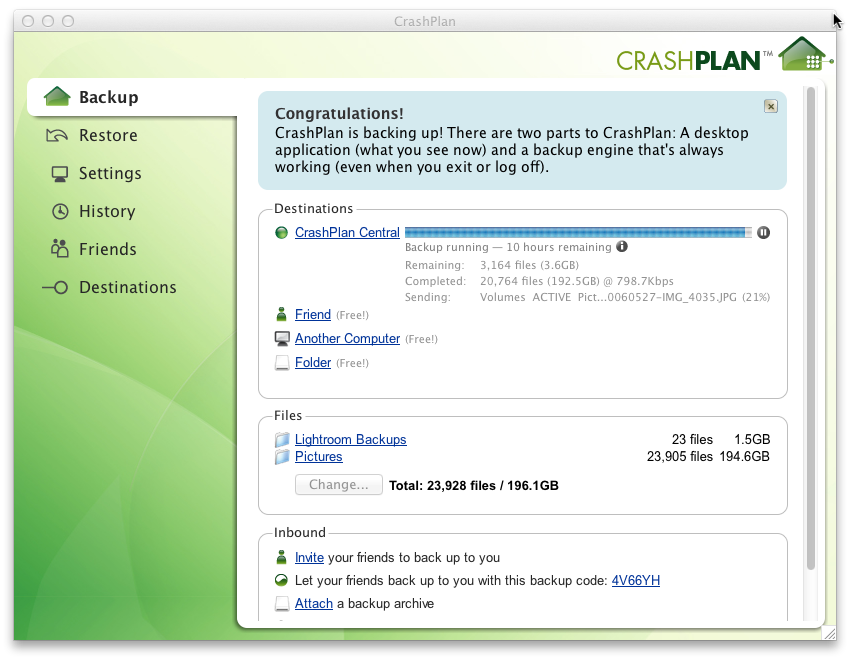Go to the History tab
850x660 pixels.
(107, 212)
